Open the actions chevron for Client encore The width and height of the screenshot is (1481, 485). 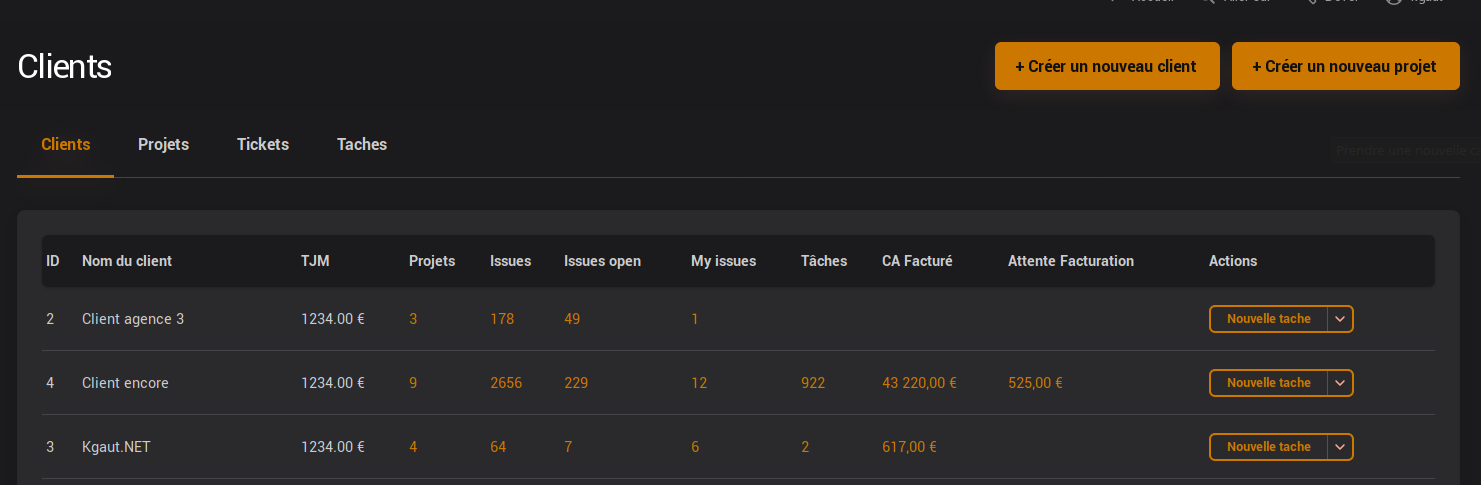coord(1340,383)
